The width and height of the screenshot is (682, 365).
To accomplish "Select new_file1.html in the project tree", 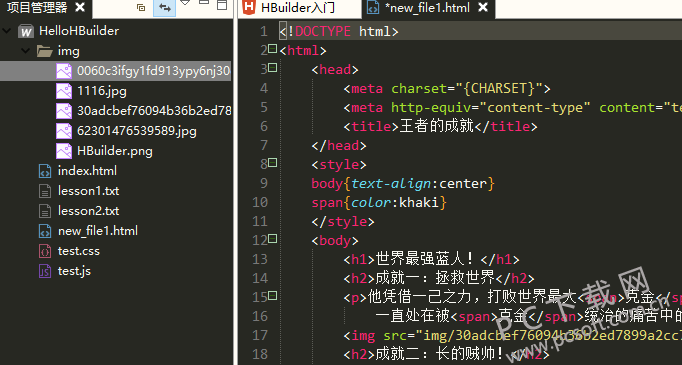I will (x=98, y=231).
